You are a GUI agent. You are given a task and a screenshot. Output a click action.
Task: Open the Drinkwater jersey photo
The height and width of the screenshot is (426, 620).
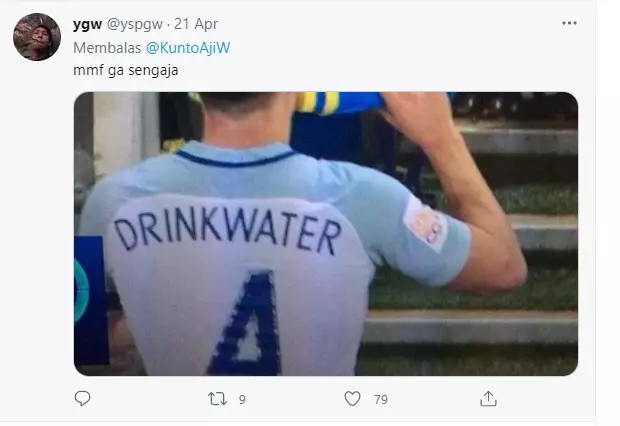[x=326, y=234]
